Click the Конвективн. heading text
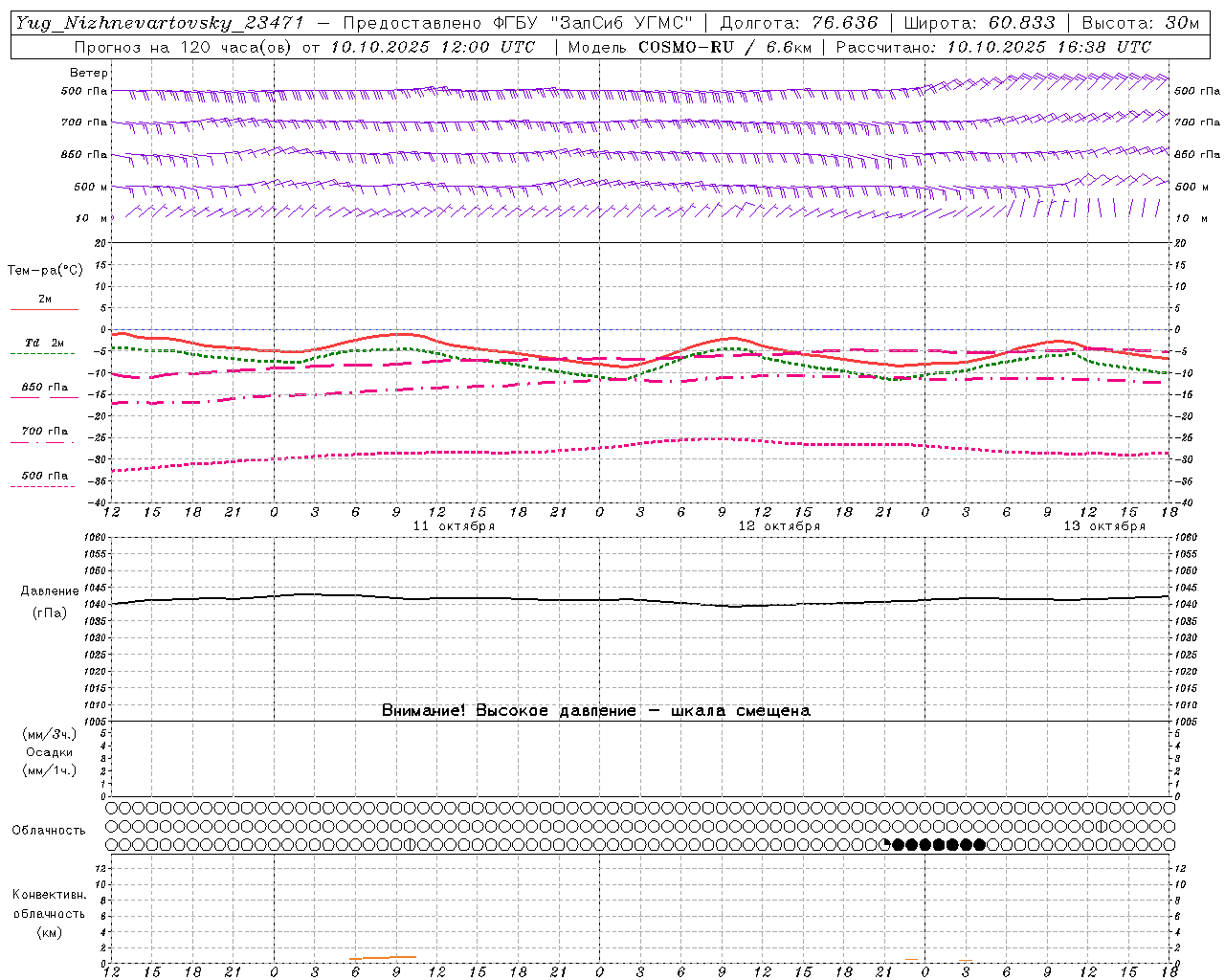The height and width of the screenshot is (980, 1225). tap(49, 895)
